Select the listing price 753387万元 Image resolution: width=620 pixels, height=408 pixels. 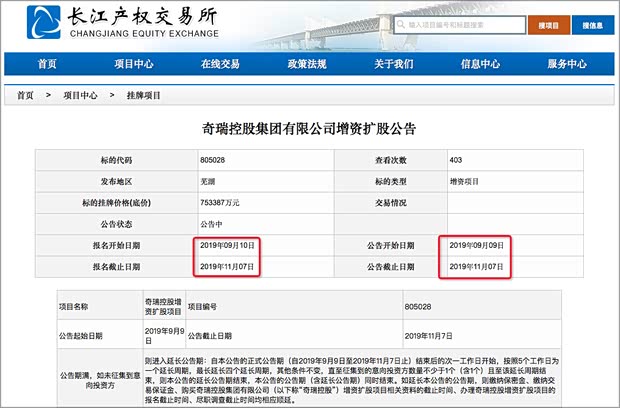coord(220,203)
